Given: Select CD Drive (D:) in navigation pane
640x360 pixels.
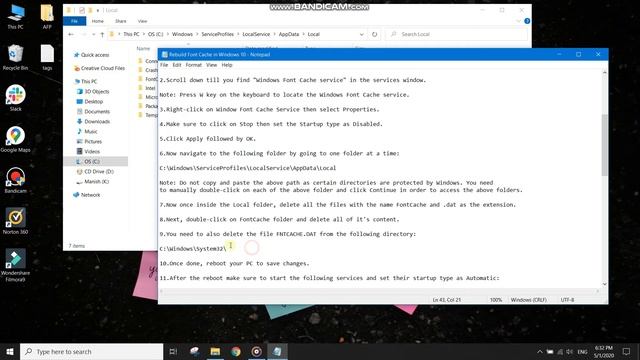Looking at the screenshot, I should coord(95,171).
